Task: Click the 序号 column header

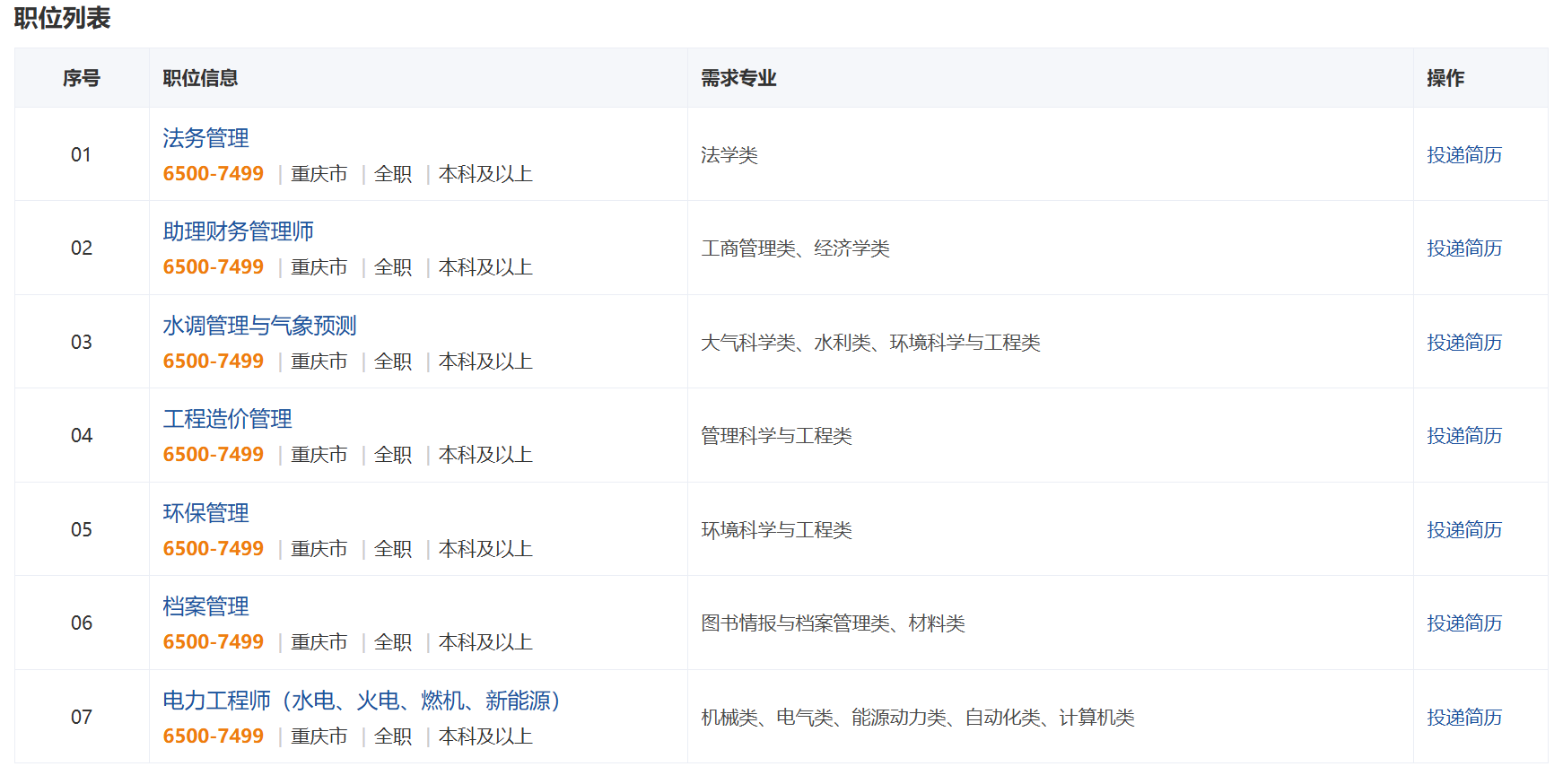Action: click(82, 79)
